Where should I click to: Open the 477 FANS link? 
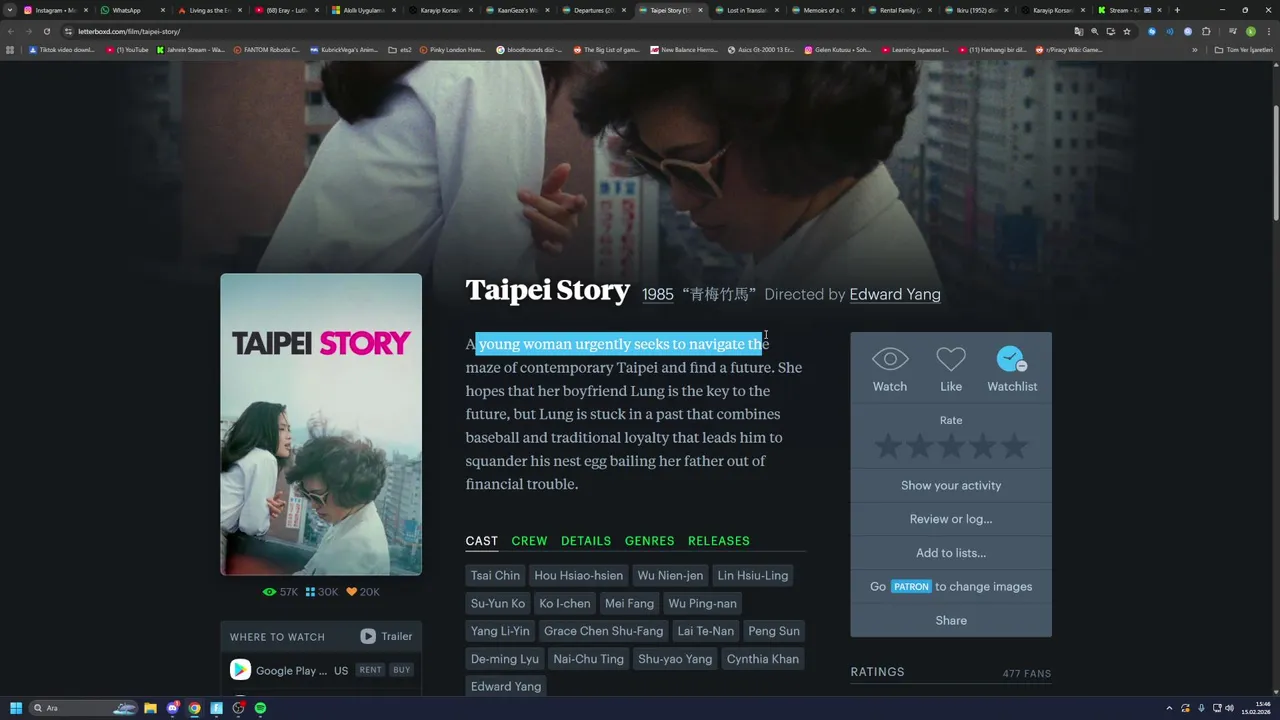(x=1027, y=674)
